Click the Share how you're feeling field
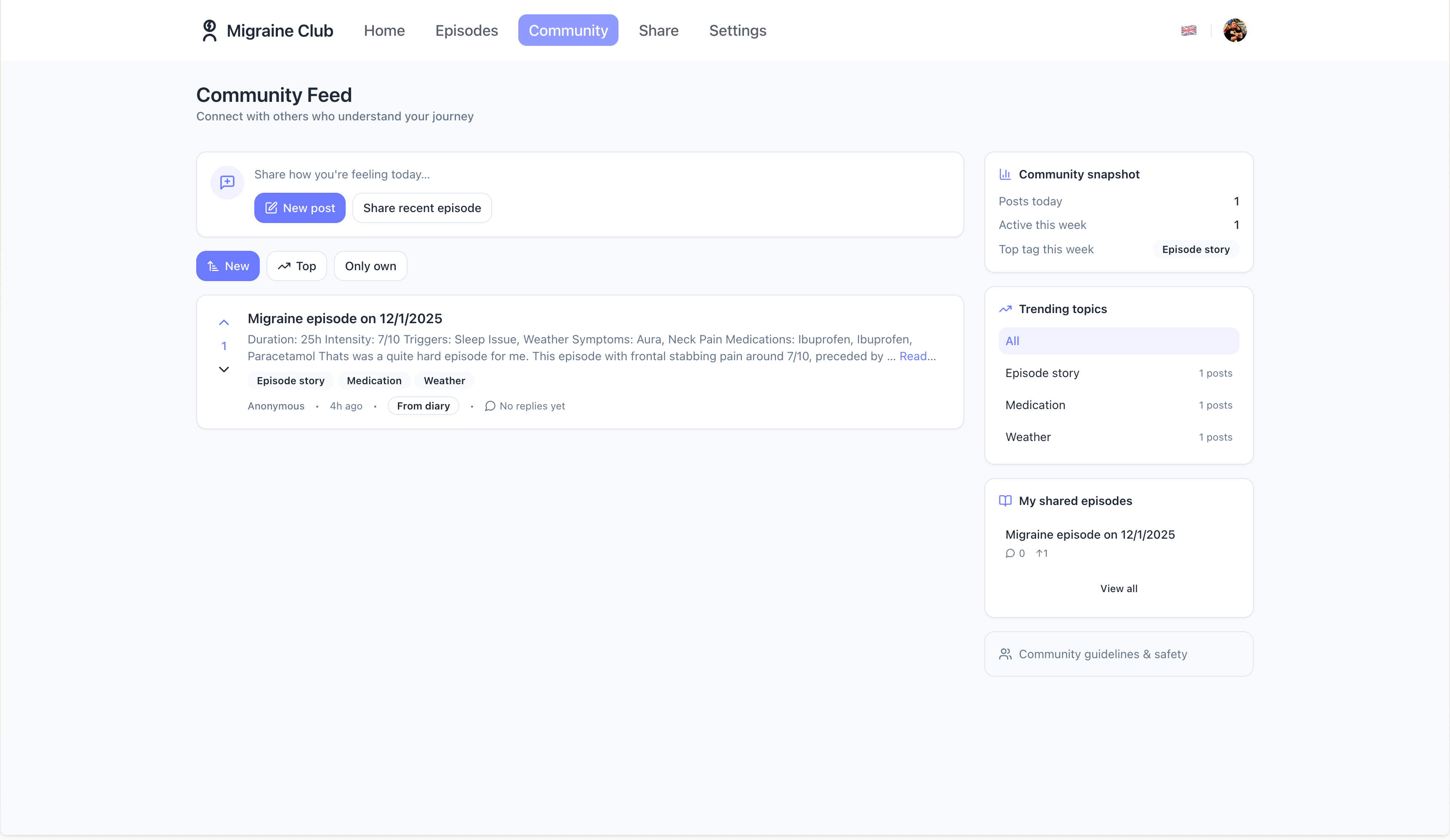 pos(342,174)
